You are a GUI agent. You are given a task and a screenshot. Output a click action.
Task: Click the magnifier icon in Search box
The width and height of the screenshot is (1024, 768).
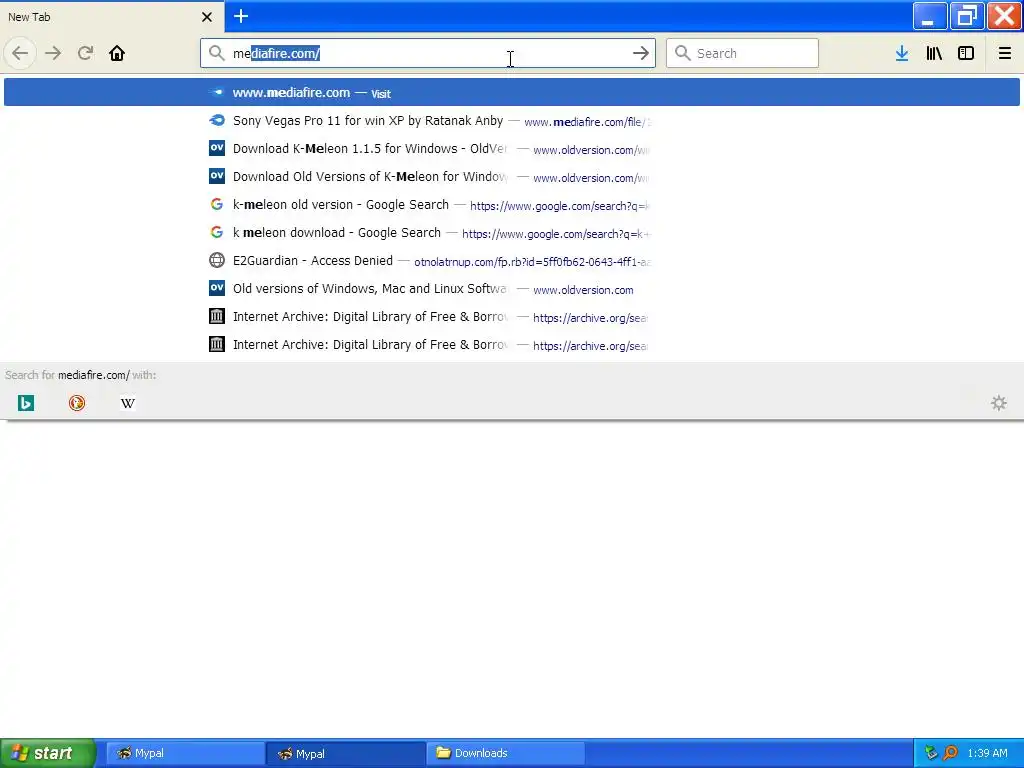click(682, 53)
